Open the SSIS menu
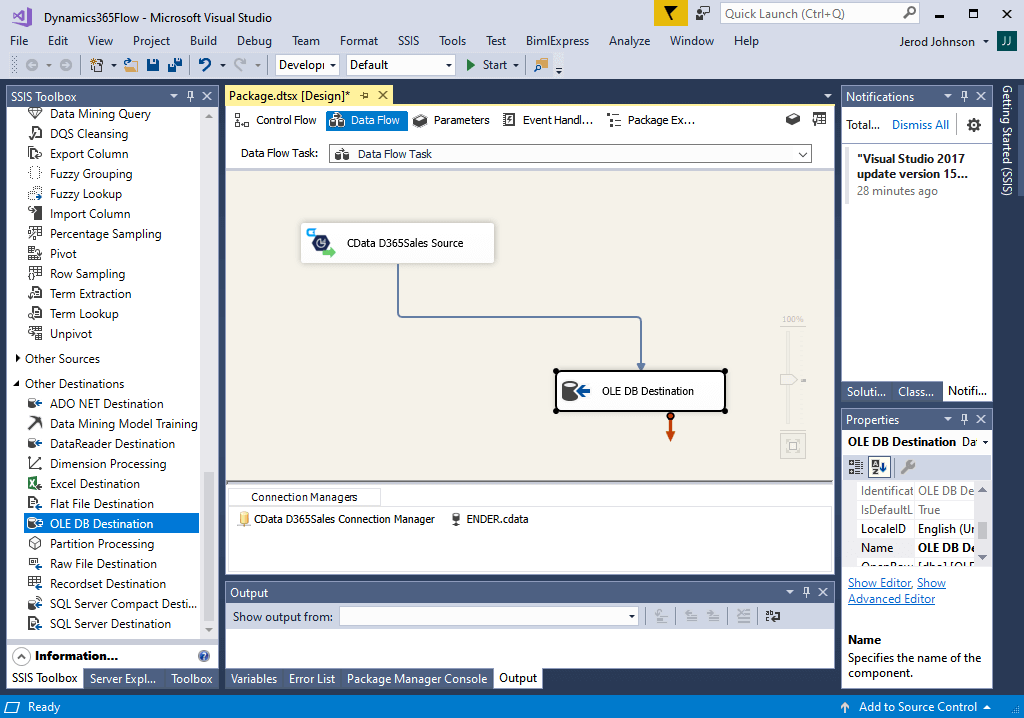Image resolution: width=1024 pixels, height=718 pixels. [x=408, y=41]
